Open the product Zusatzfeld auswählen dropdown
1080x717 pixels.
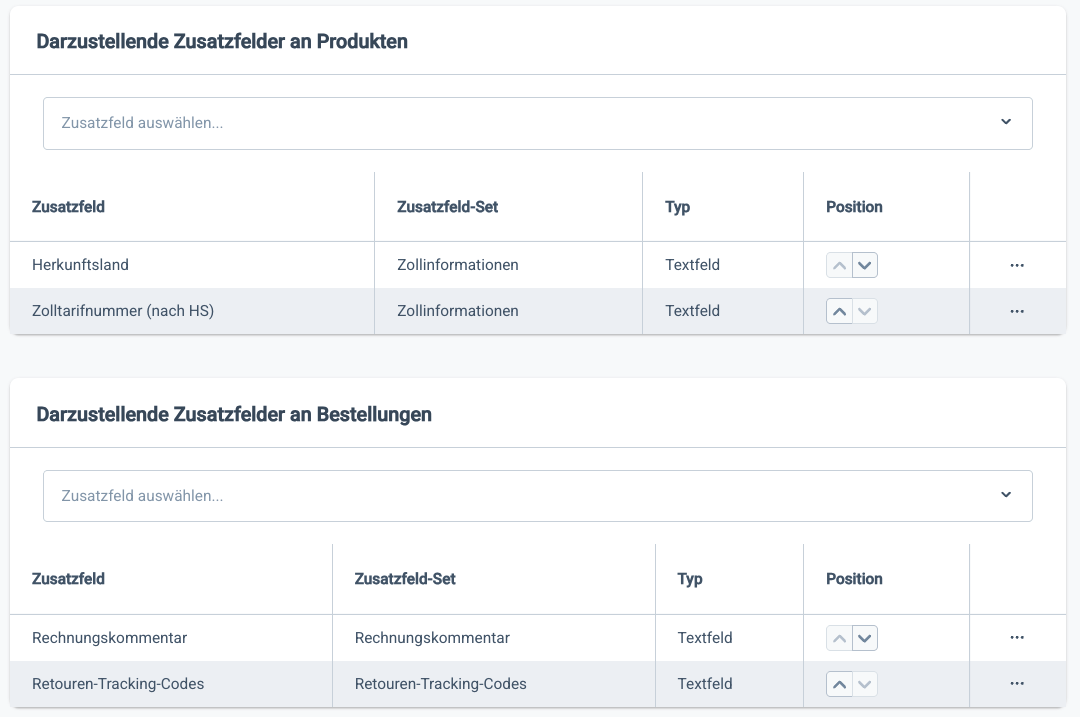click(x=520, y=123)
